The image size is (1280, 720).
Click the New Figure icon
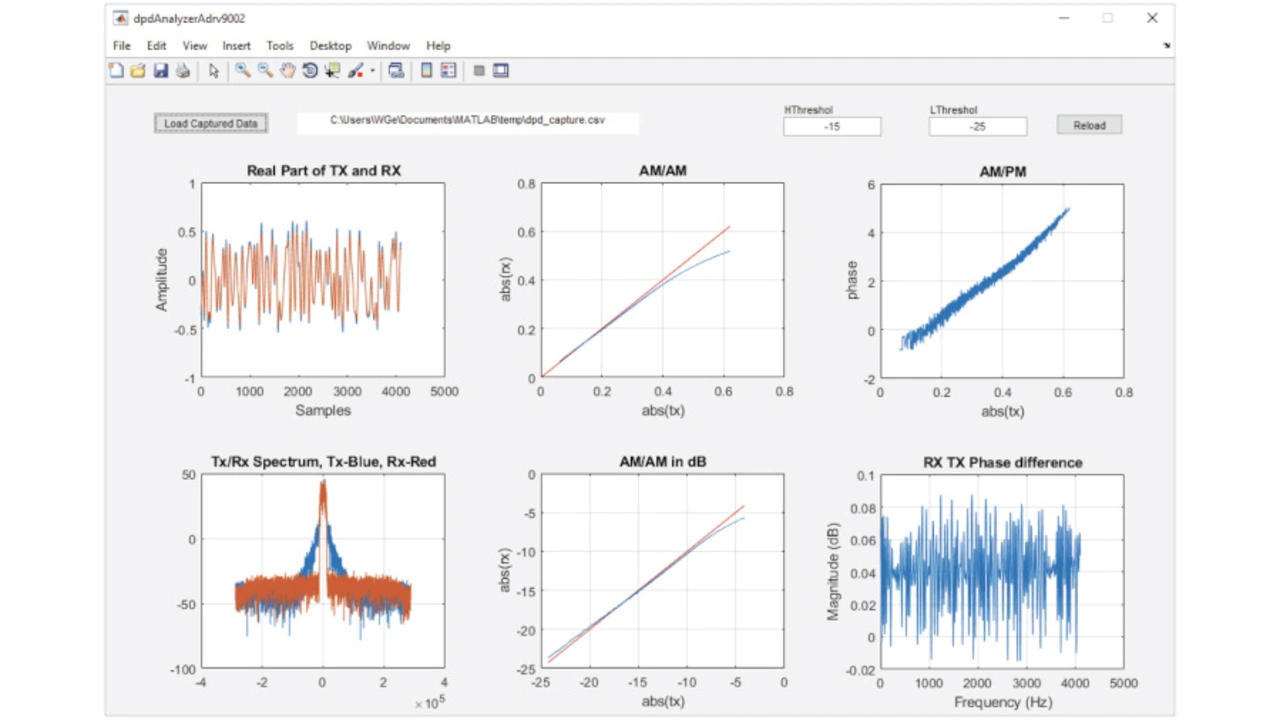pyautogui.click(x=116, y=71)
